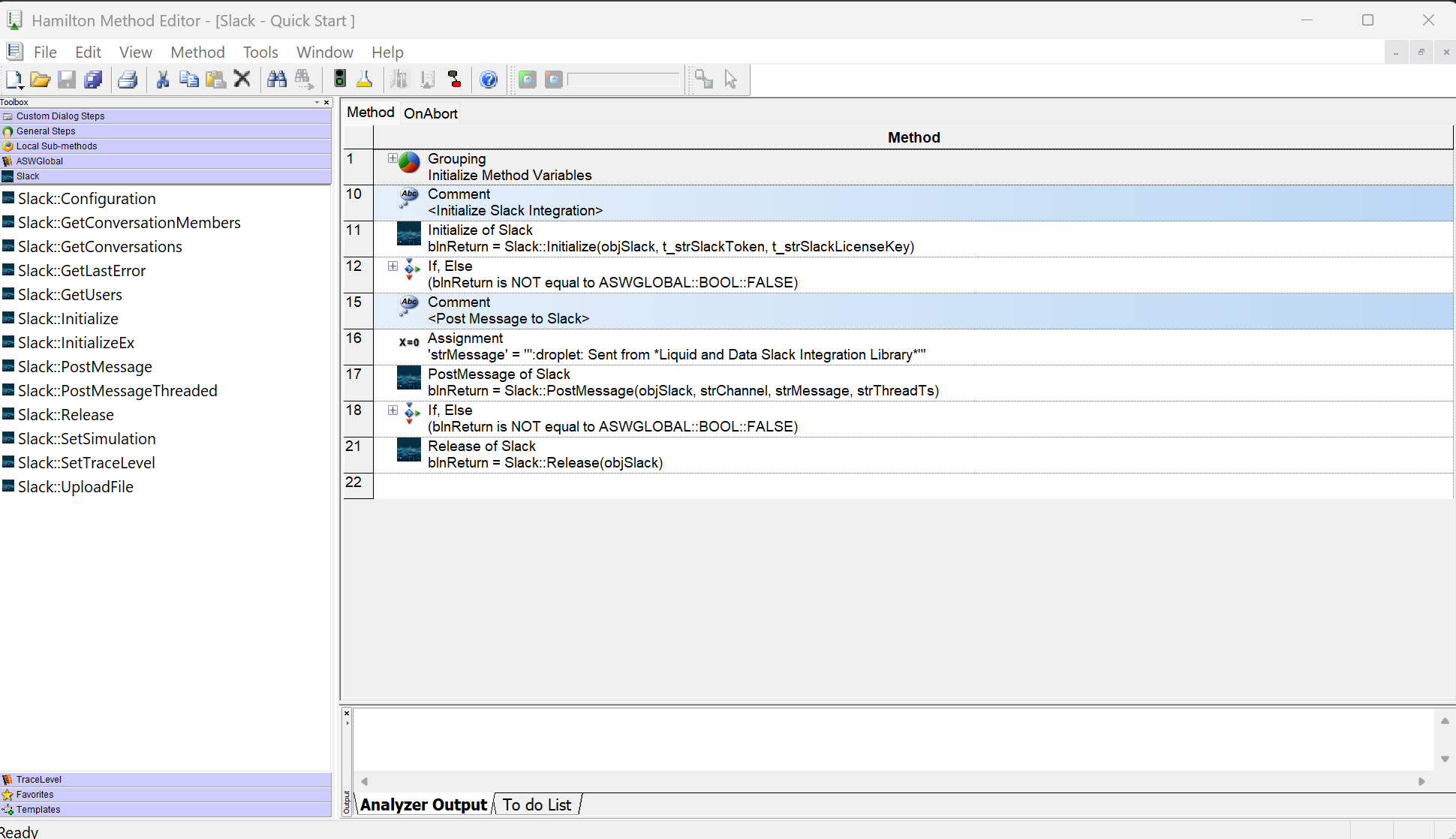Expand the If, Else step on line 12
This screenshot has width=1456, height=839.
tap(393, 266)
